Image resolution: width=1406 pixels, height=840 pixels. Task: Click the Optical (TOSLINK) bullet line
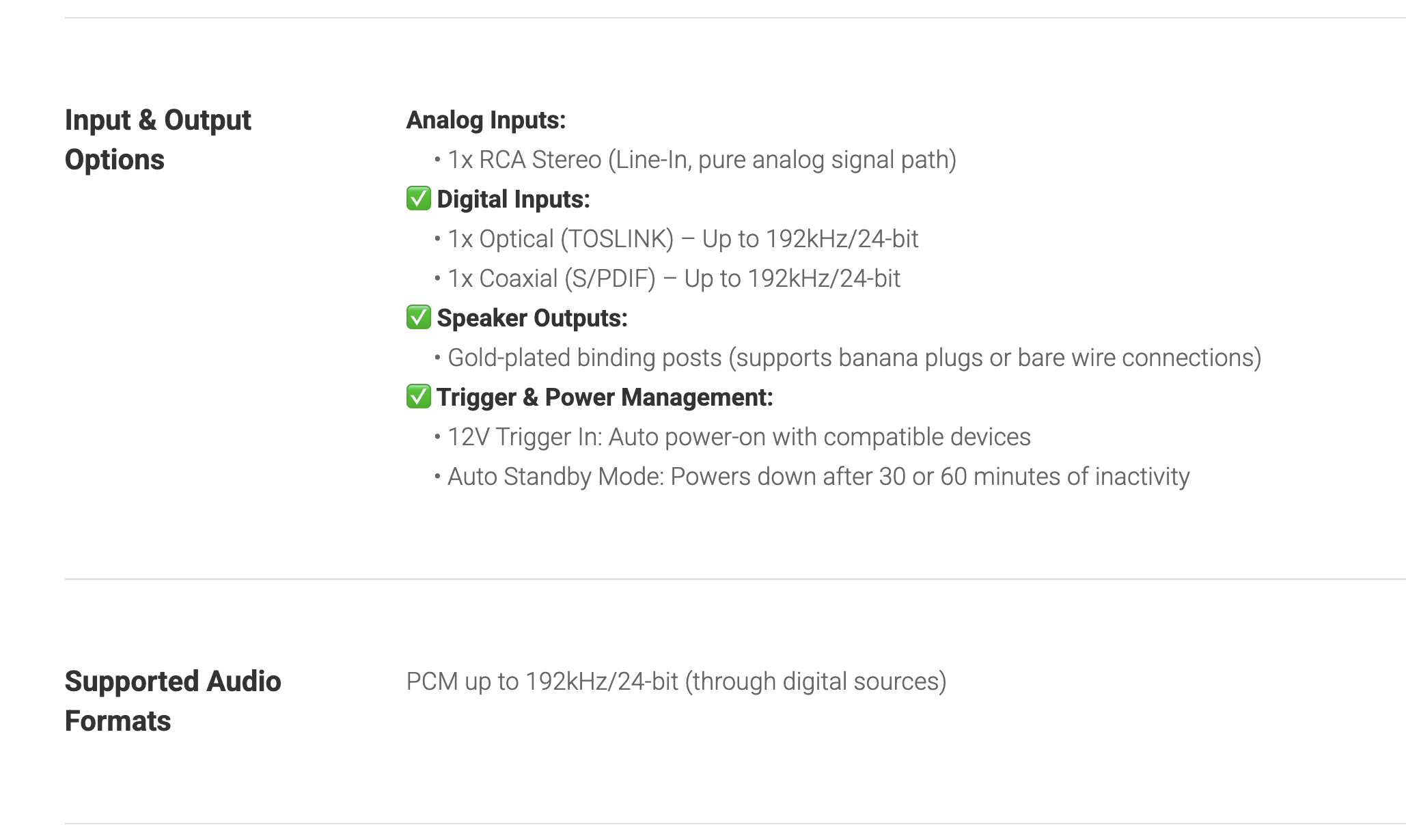click(x=683, y=239)
